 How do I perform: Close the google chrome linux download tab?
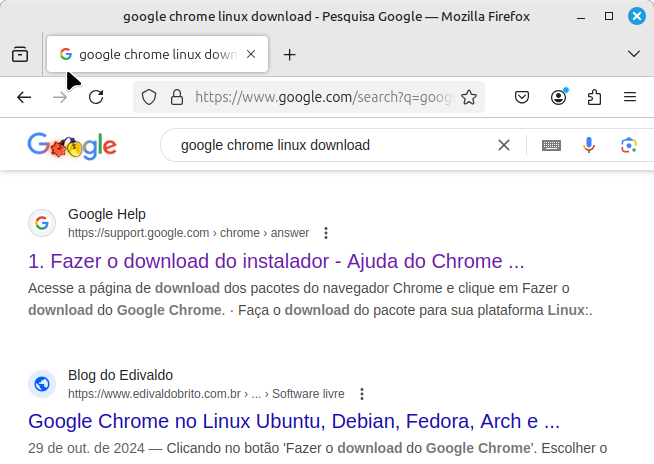251,54
